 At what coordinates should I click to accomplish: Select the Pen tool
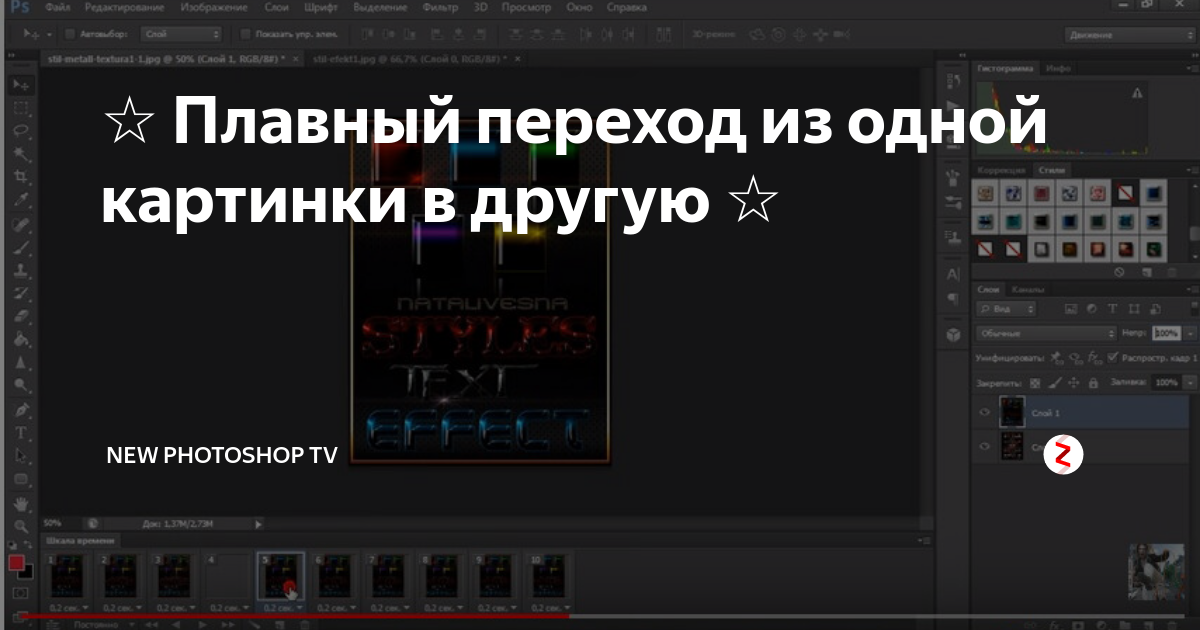[x=21, y=410]
